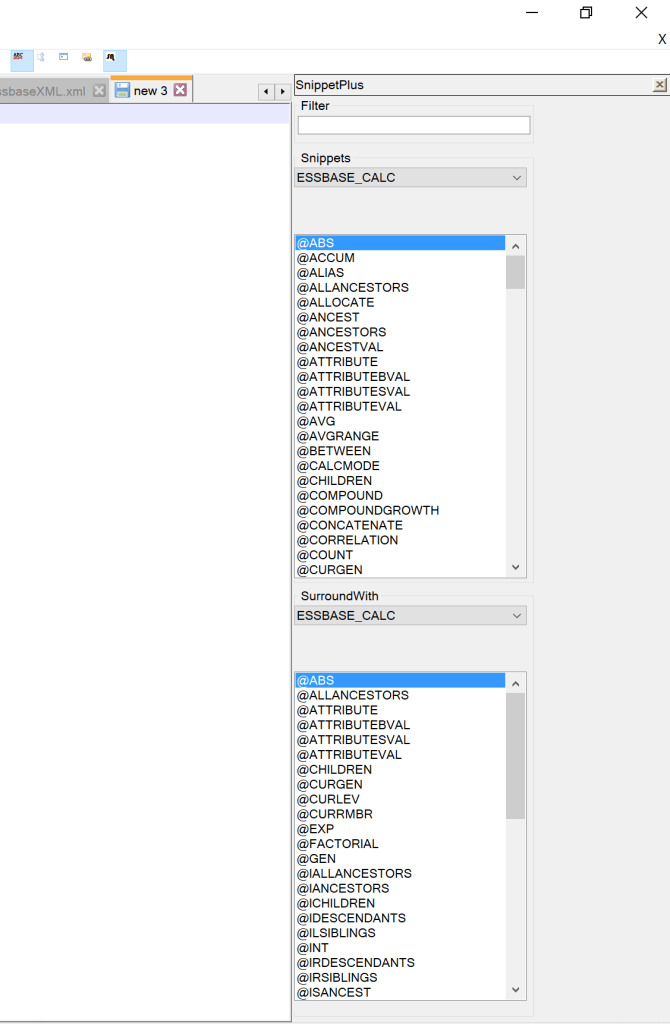Click the Snippets list scrollbar thumb
670x1024 pixels.
click(x=515, y=272)
